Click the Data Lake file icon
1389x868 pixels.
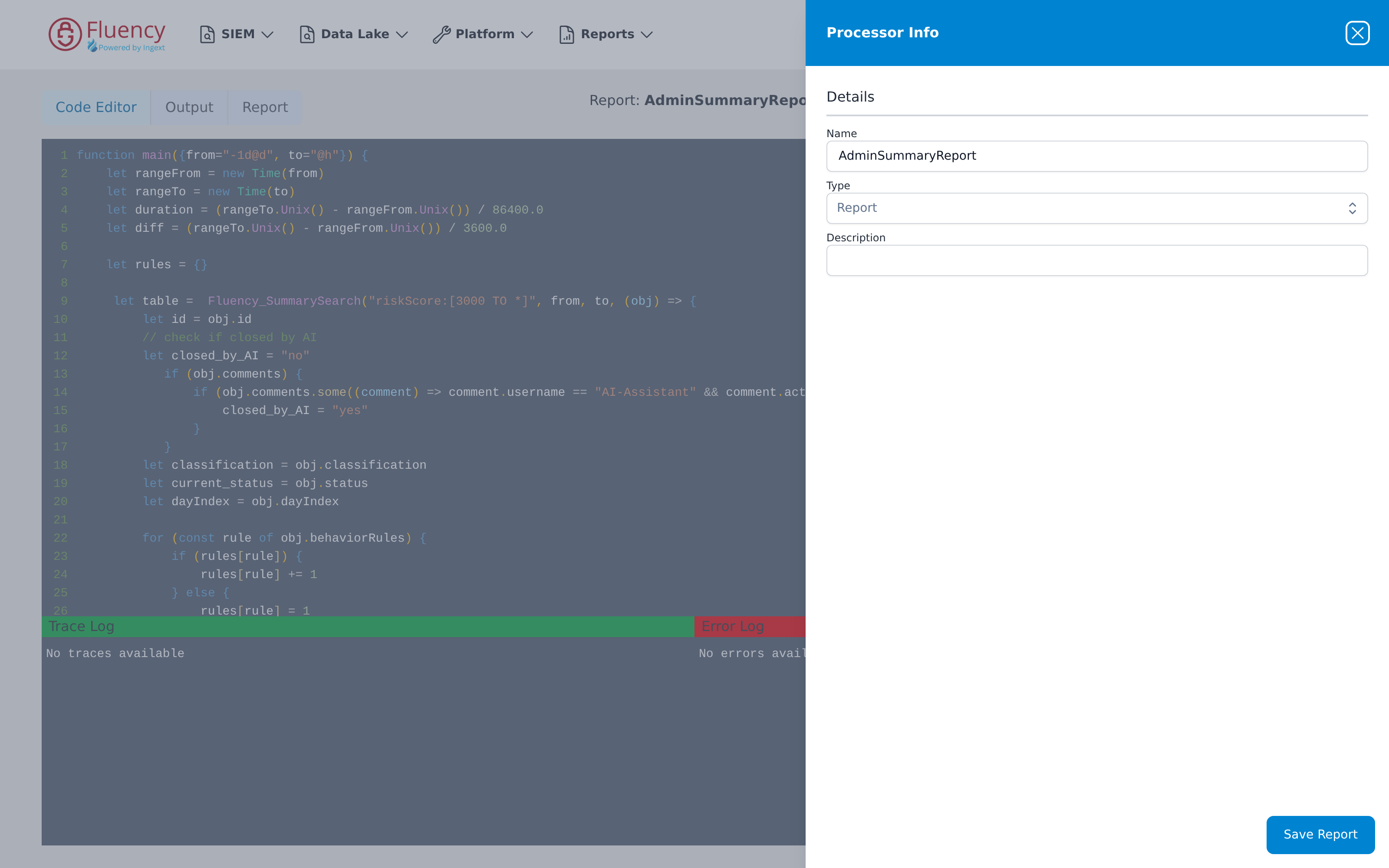click(307, 34)
